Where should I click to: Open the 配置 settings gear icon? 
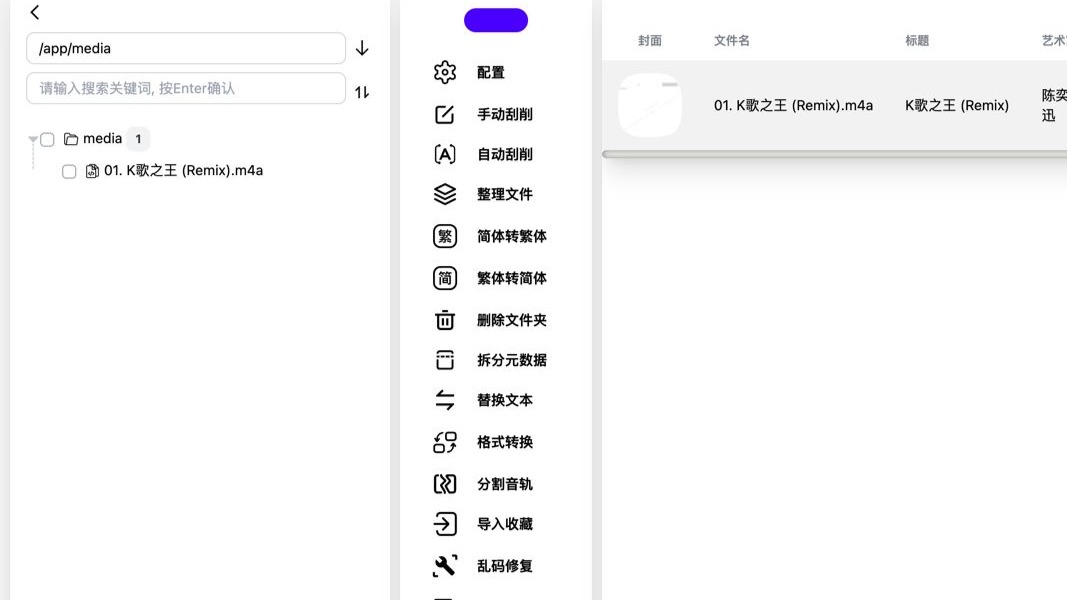(491, 72)
